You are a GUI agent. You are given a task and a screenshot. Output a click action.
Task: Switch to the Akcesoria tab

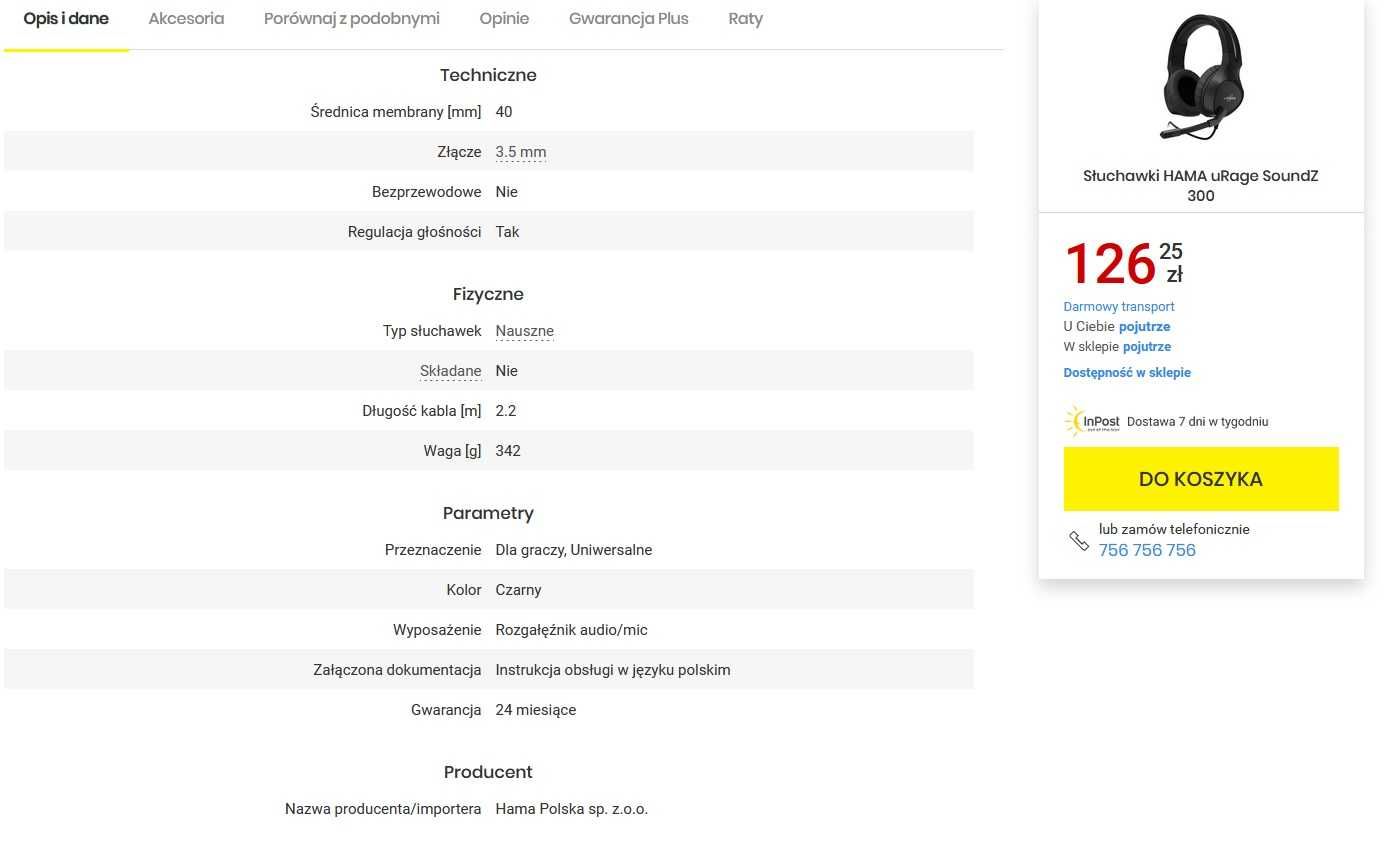186,19
